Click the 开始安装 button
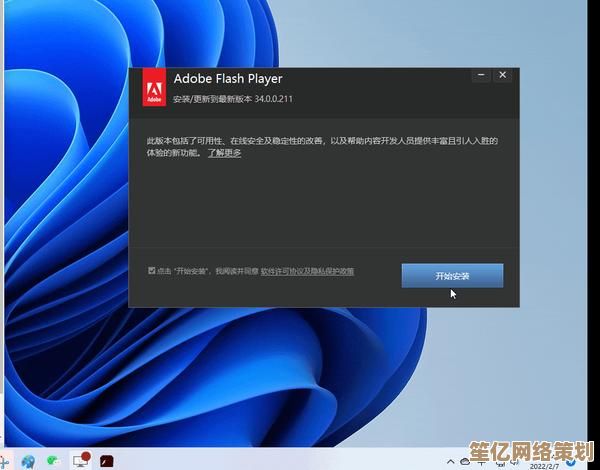The height and width of the screenshot is (470, 600). tap(452, 276)
